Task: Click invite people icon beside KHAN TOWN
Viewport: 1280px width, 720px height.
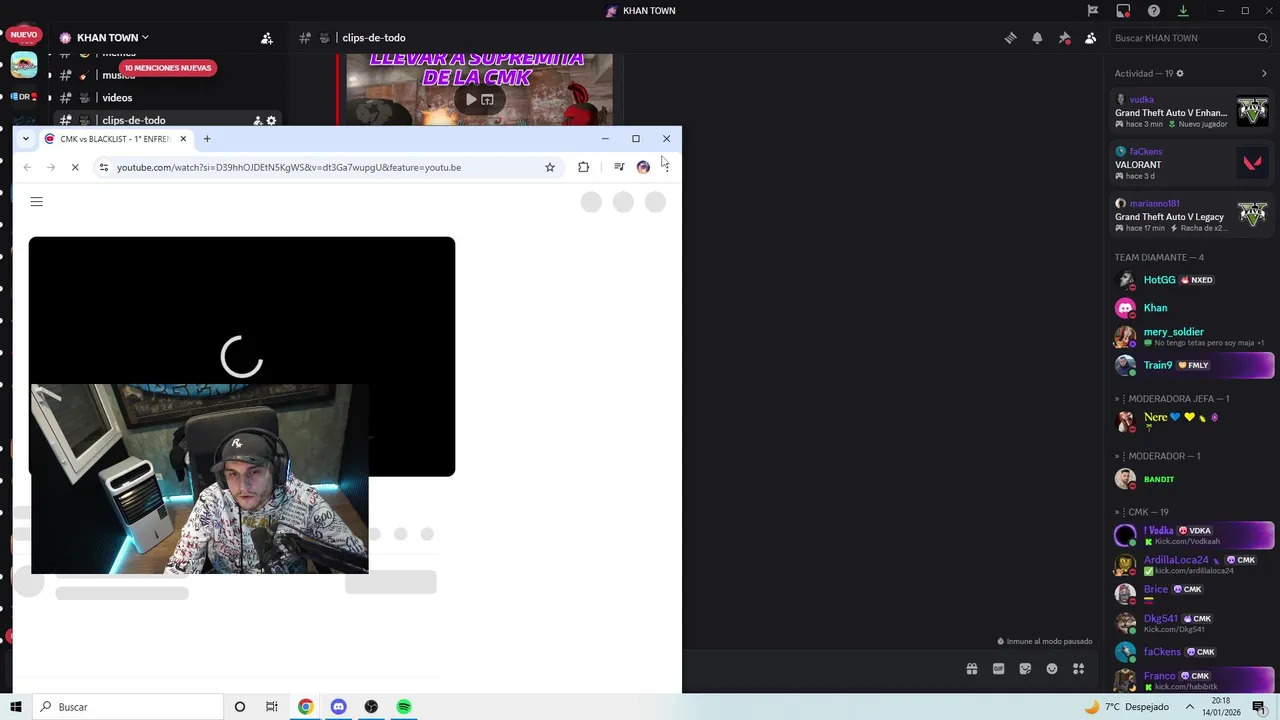Action: click(267, 38)
